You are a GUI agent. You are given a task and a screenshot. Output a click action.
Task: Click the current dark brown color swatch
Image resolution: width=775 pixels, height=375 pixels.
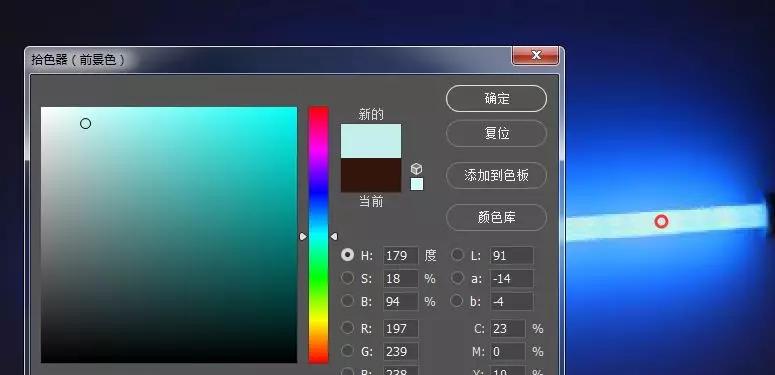(x=371, y=175)
